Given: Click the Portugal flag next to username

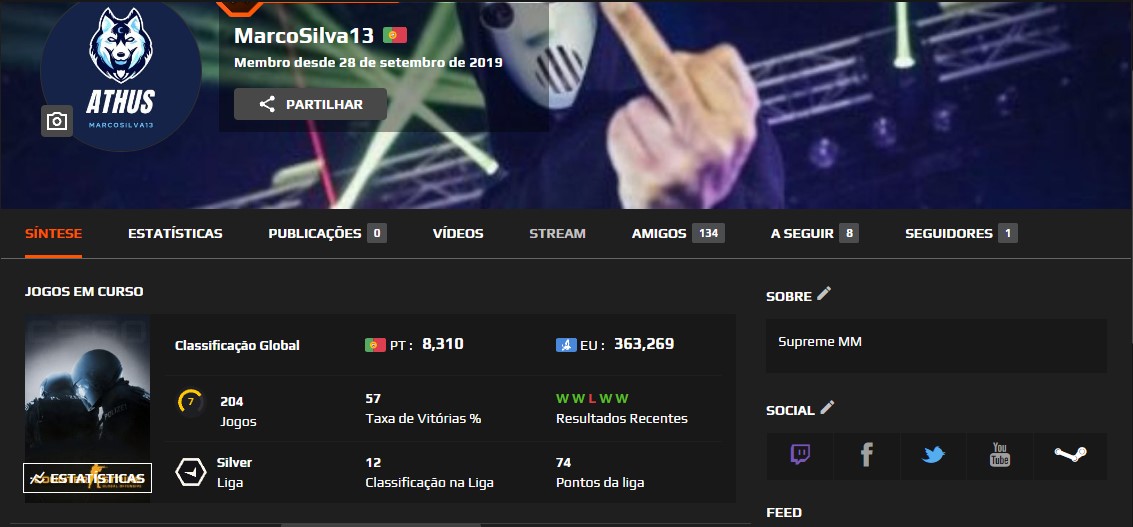Looking at the screenshot, I should pyautogui.click(x=395, y=35).
